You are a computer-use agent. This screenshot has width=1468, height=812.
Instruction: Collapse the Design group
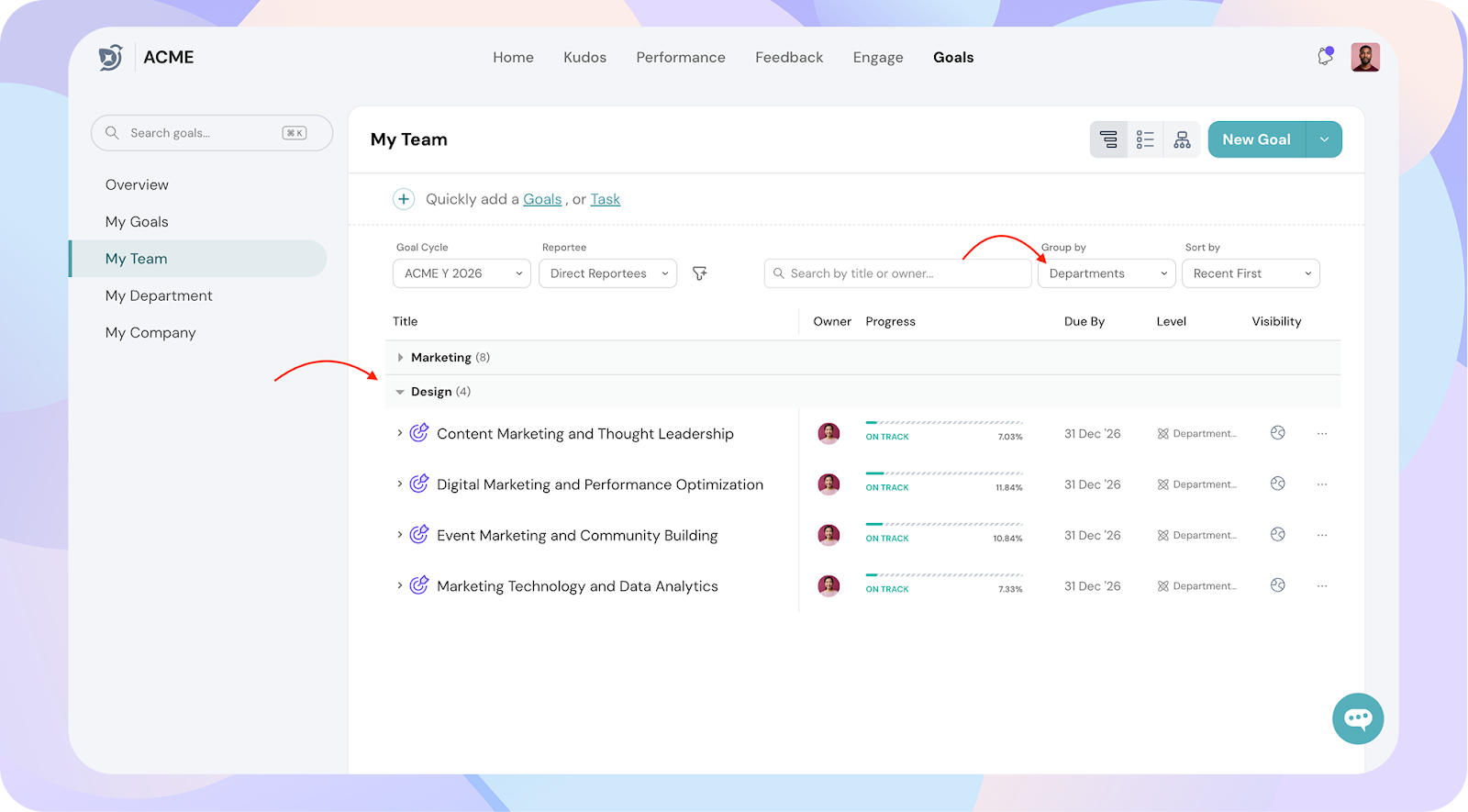coord(400,392)
